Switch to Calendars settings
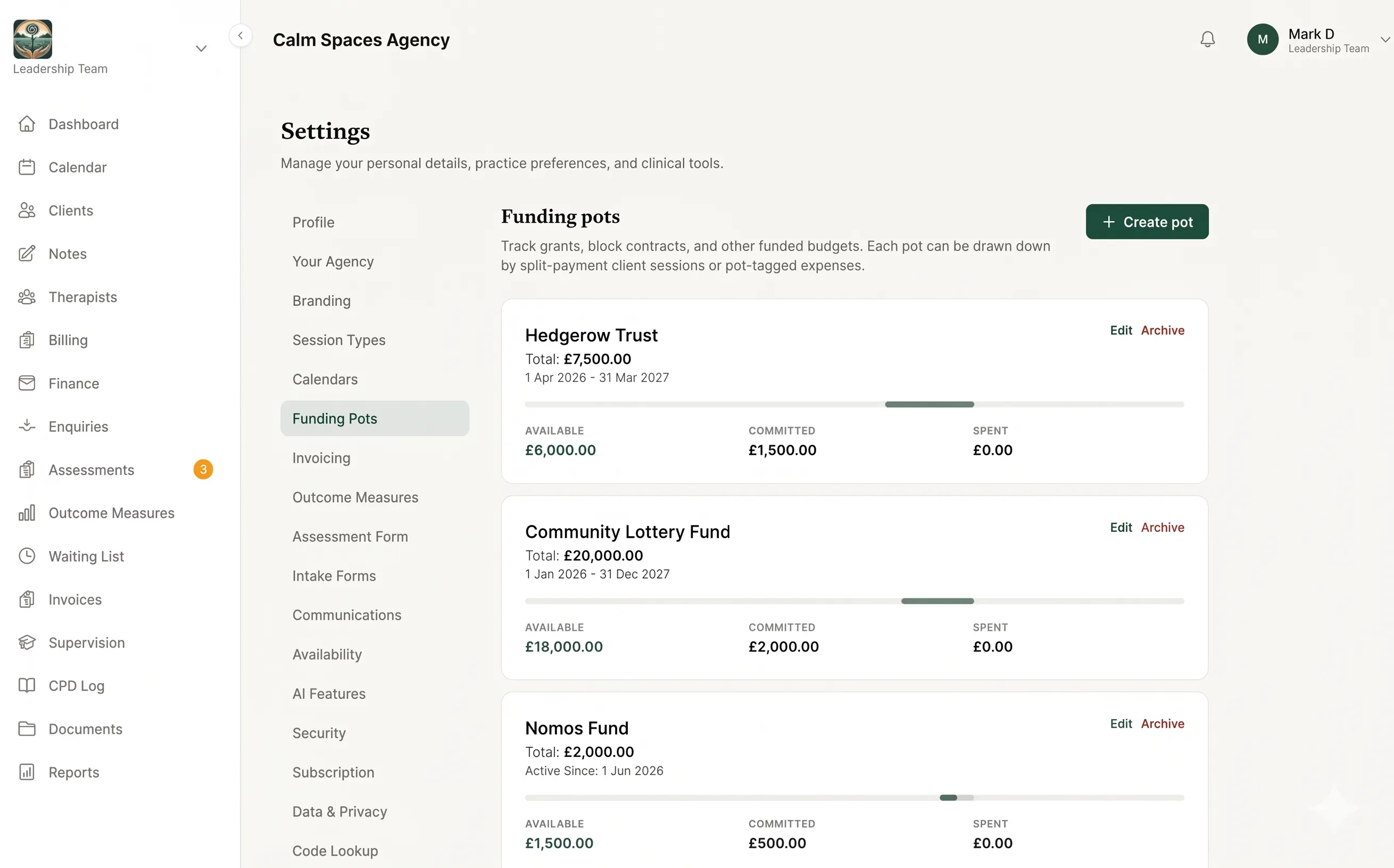Viewport: 1394px width, 868px height. click(x=325, y=379)
